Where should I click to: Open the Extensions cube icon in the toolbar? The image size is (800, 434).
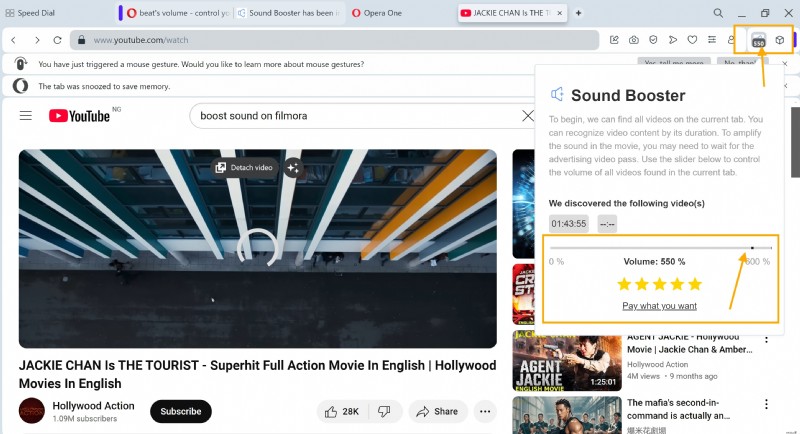click(780, 40)
